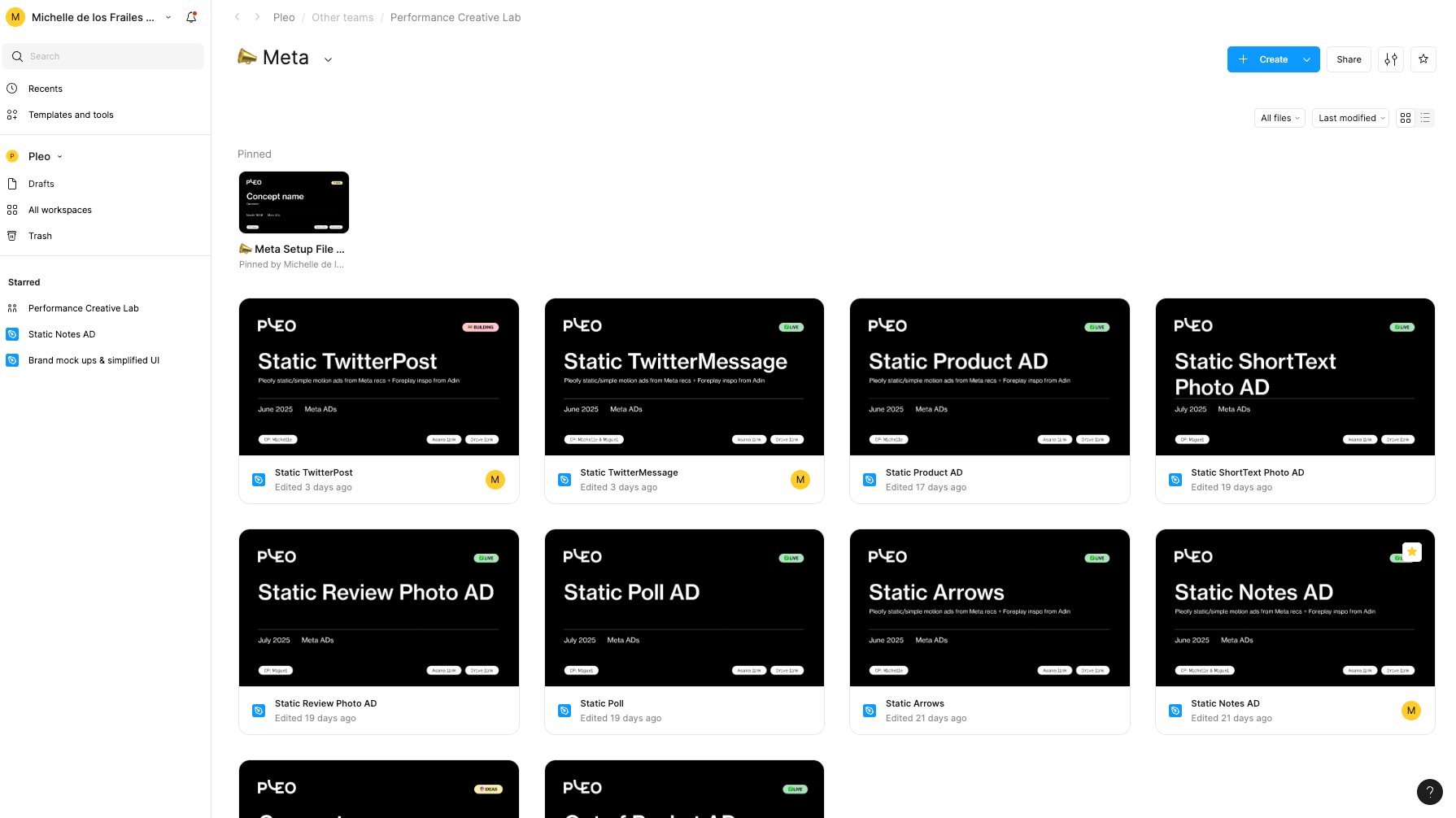
Task: Switch to grid view
Action: point(1406,118)
